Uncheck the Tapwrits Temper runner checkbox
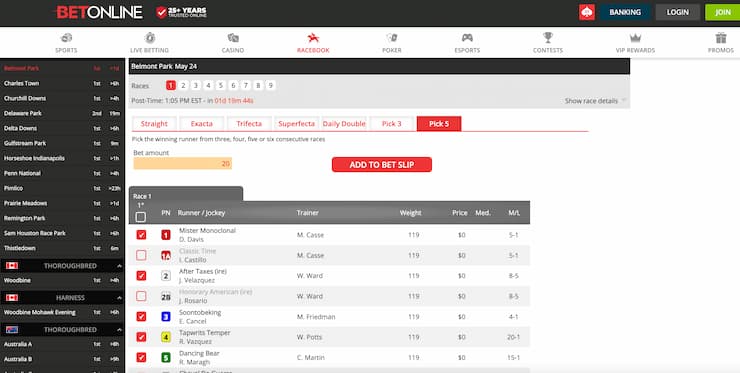Screen dimensions: 740x373 [x=141, y=337]
